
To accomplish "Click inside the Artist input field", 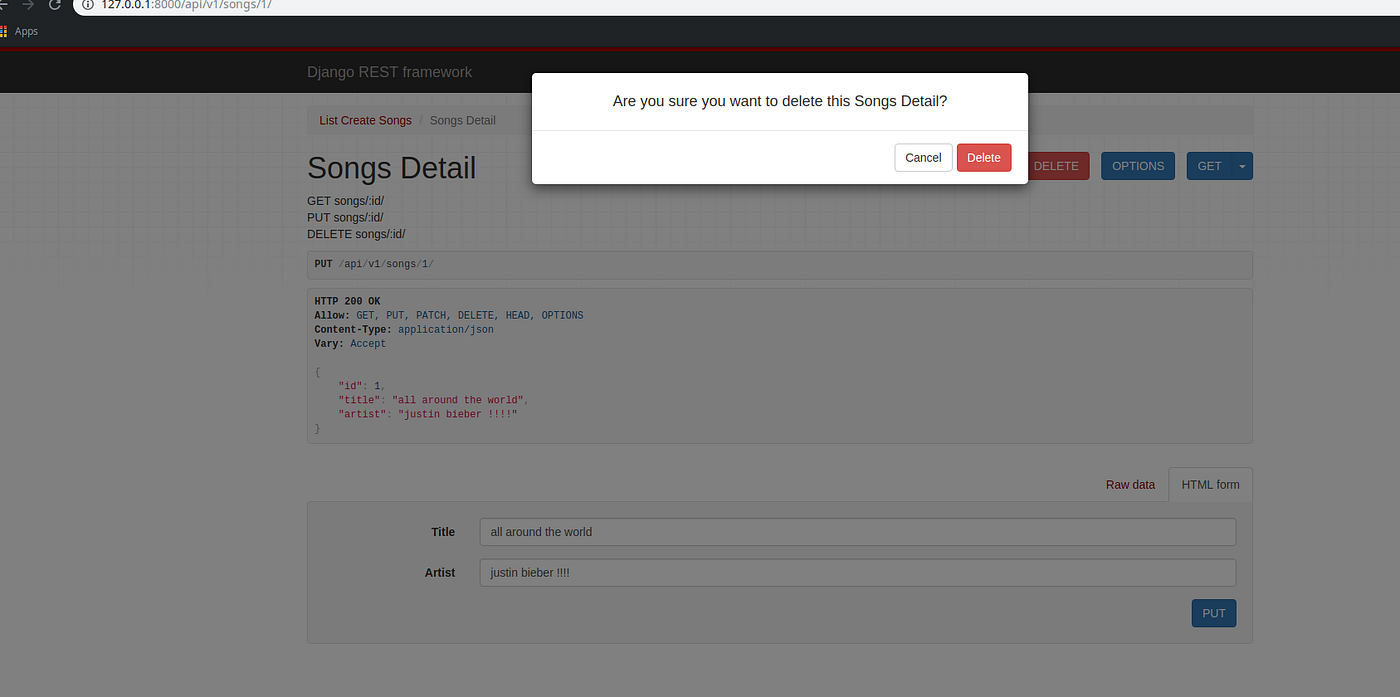I will tap(856, 572).
